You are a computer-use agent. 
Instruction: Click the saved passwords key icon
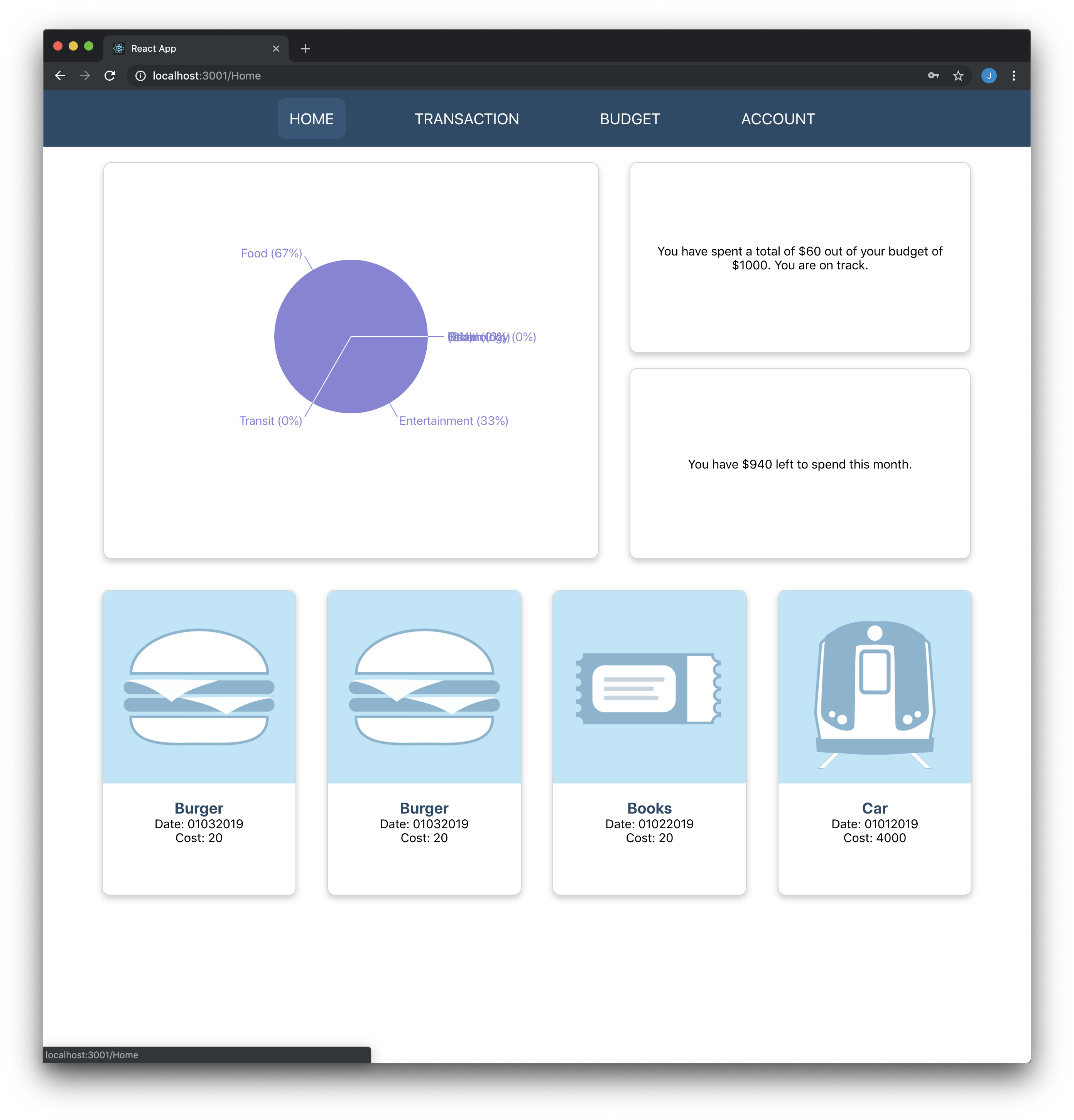pos(934,75)
